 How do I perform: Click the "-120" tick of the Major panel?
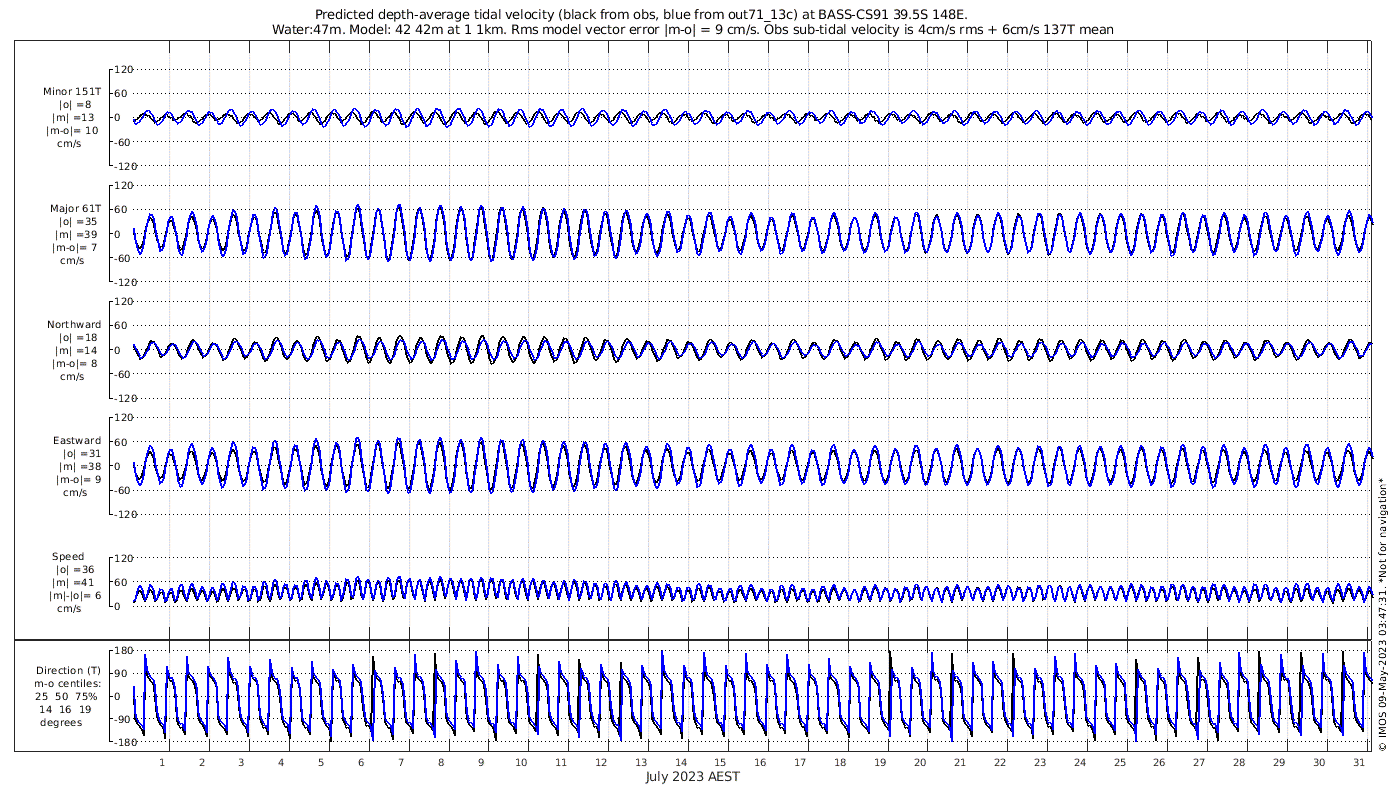(124, 282)
